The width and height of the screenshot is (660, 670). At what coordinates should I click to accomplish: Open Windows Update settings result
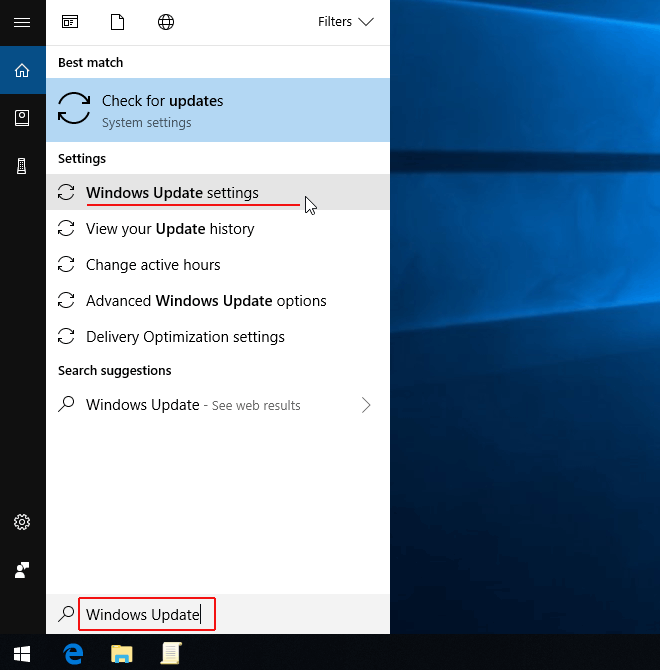pos(218,193)
